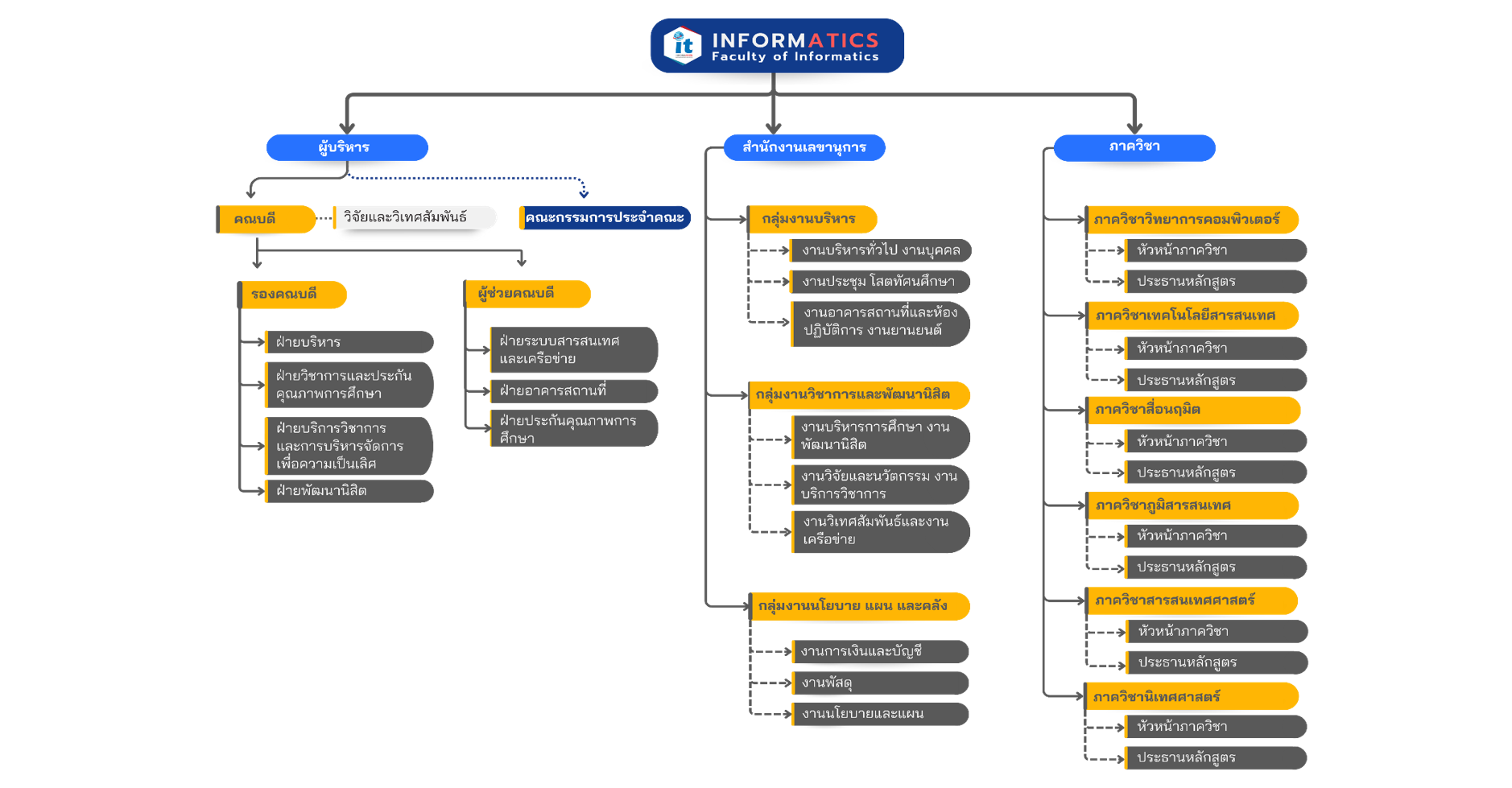
Task: Select the blue ผู้บริหาร node
Action: click(347, 147)
